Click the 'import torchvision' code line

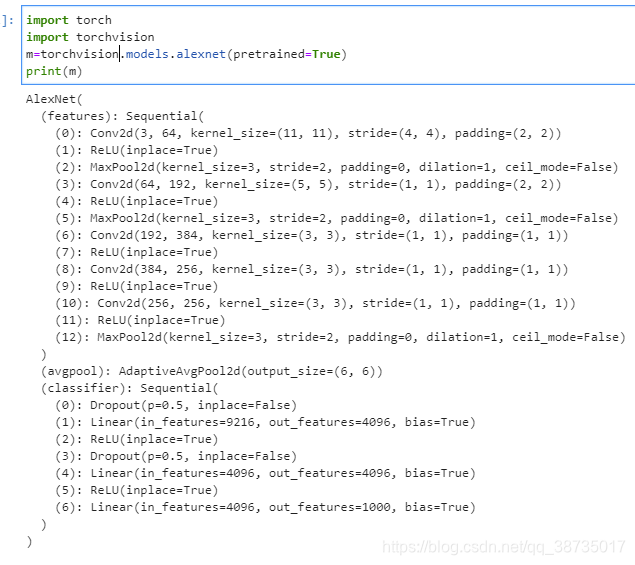tap(90, 37)
